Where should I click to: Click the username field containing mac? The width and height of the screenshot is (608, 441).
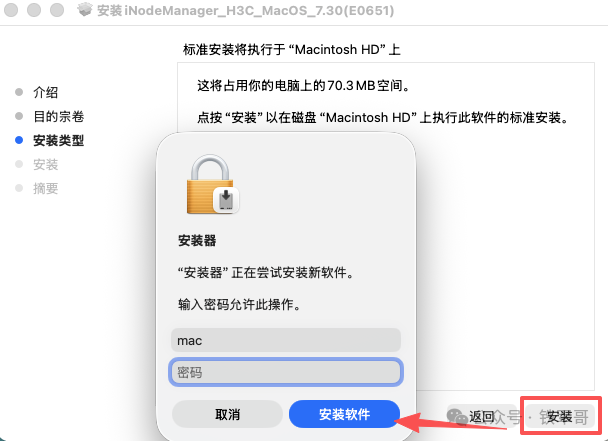pos(286,340)
